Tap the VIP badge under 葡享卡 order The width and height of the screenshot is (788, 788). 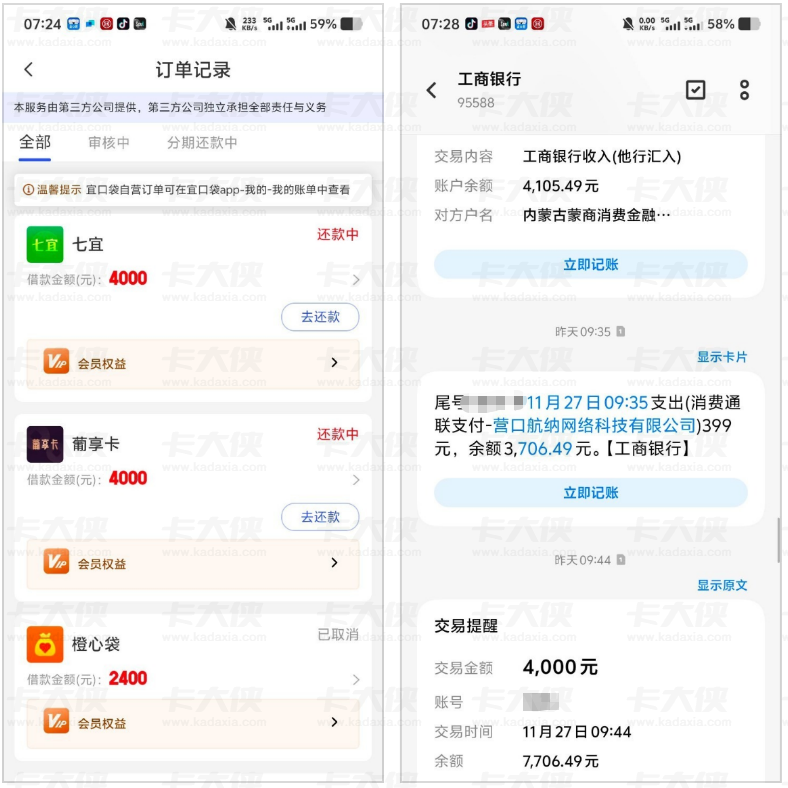(x=56, y=561)
